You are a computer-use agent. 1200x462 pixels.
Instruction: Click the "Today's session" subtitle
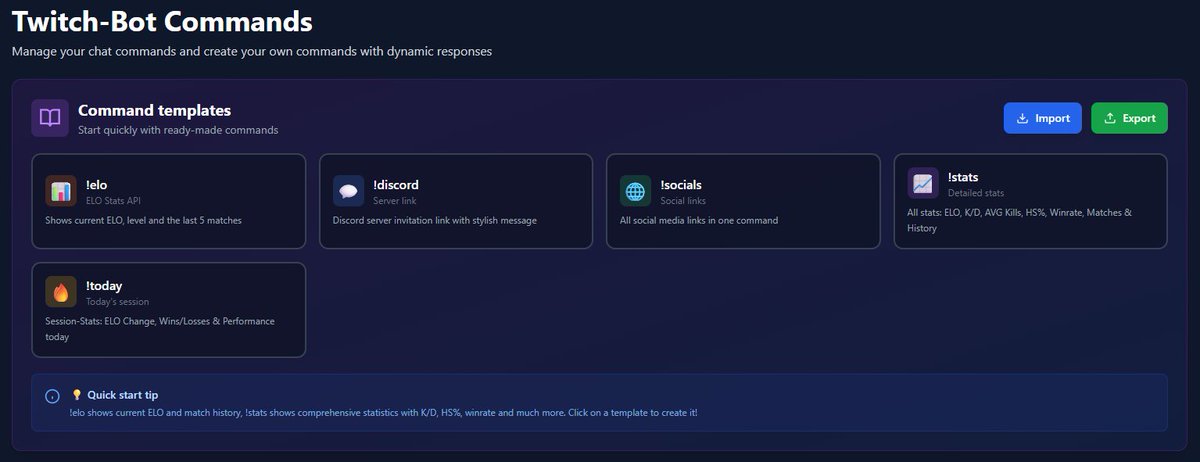click(x=117, y=301)
